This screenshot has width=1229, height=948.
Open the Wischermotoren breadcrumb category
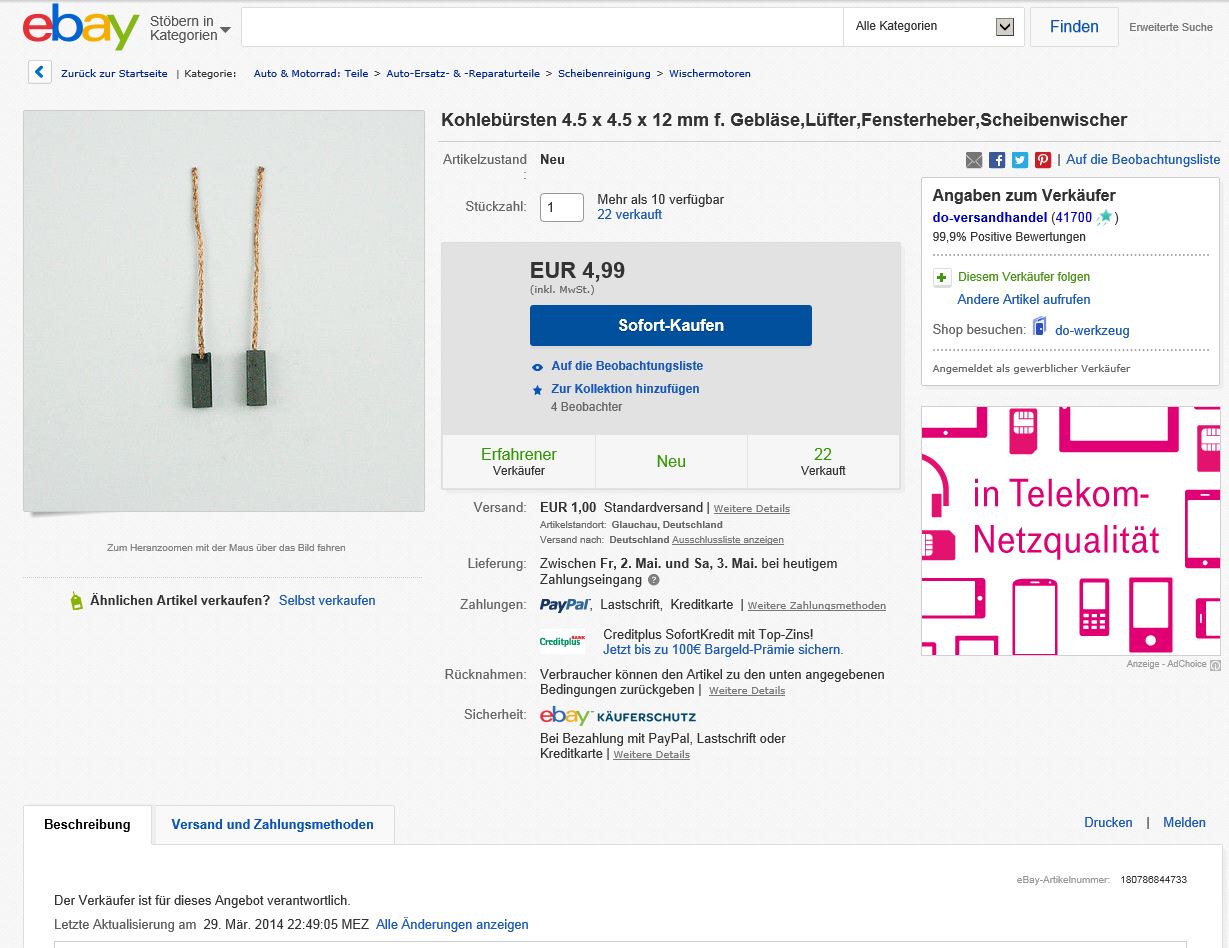click(x=710, y=74)
